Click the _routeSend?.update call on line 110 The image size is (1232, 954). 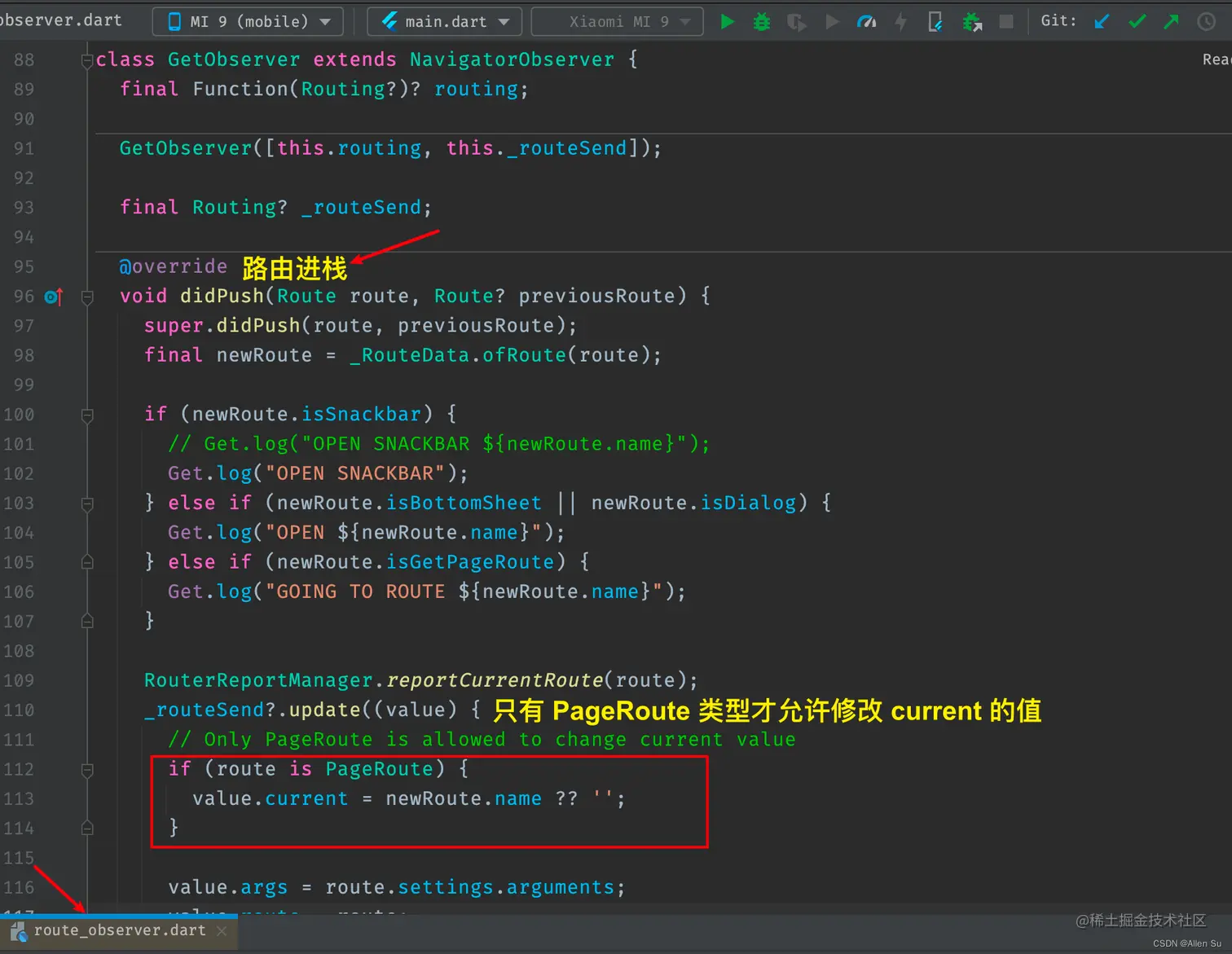(x=253, y=710)
